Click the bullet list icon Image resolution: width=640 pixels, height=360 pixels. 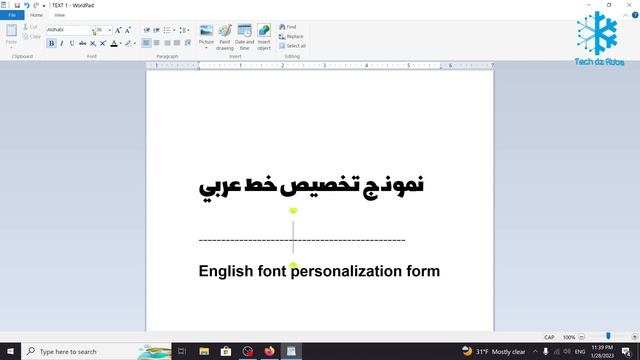pyautogui.click(x=167, y=30)
